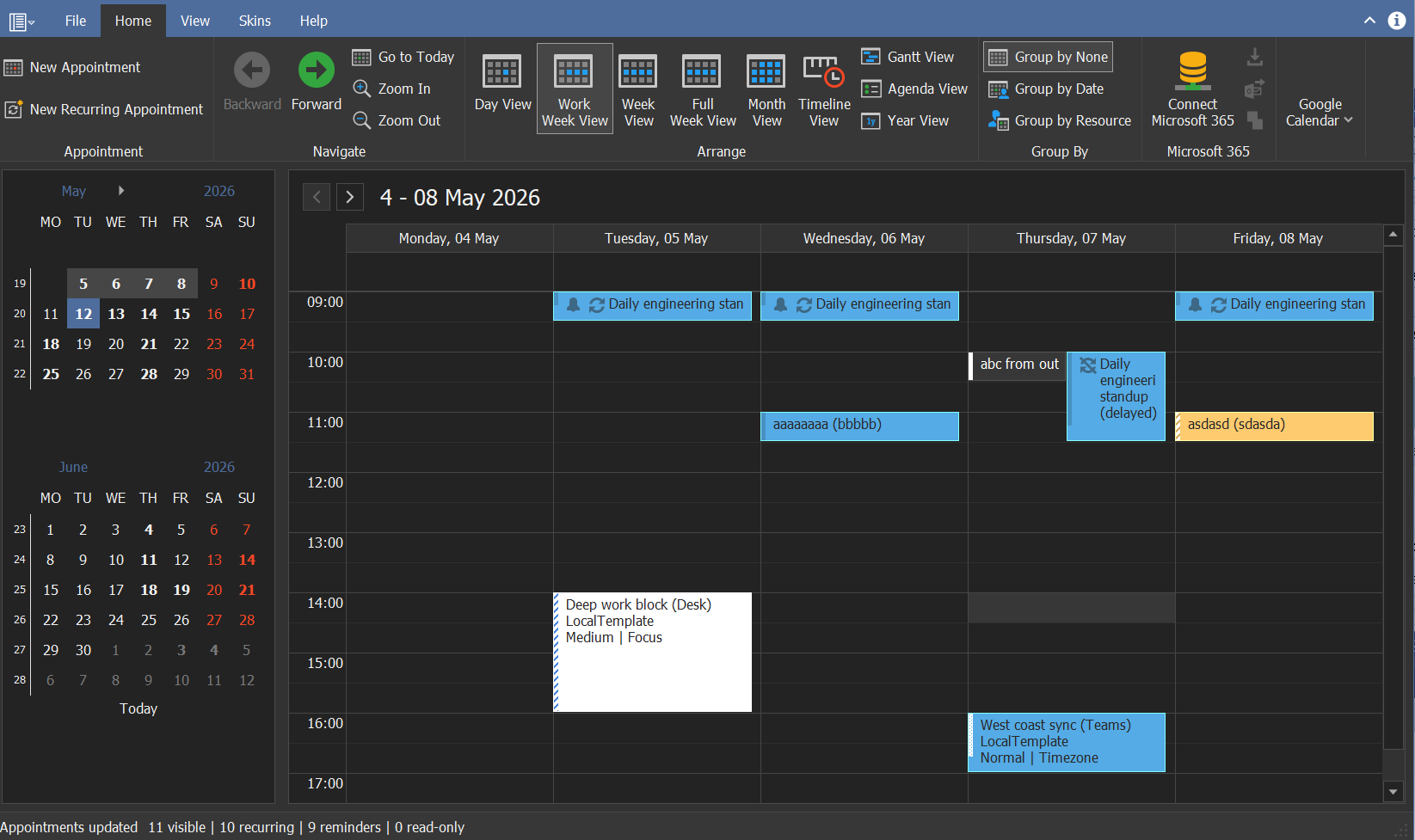The image size is (1415, 840).
Task: Go to next week in calendar header
Action: coord(349,197)
